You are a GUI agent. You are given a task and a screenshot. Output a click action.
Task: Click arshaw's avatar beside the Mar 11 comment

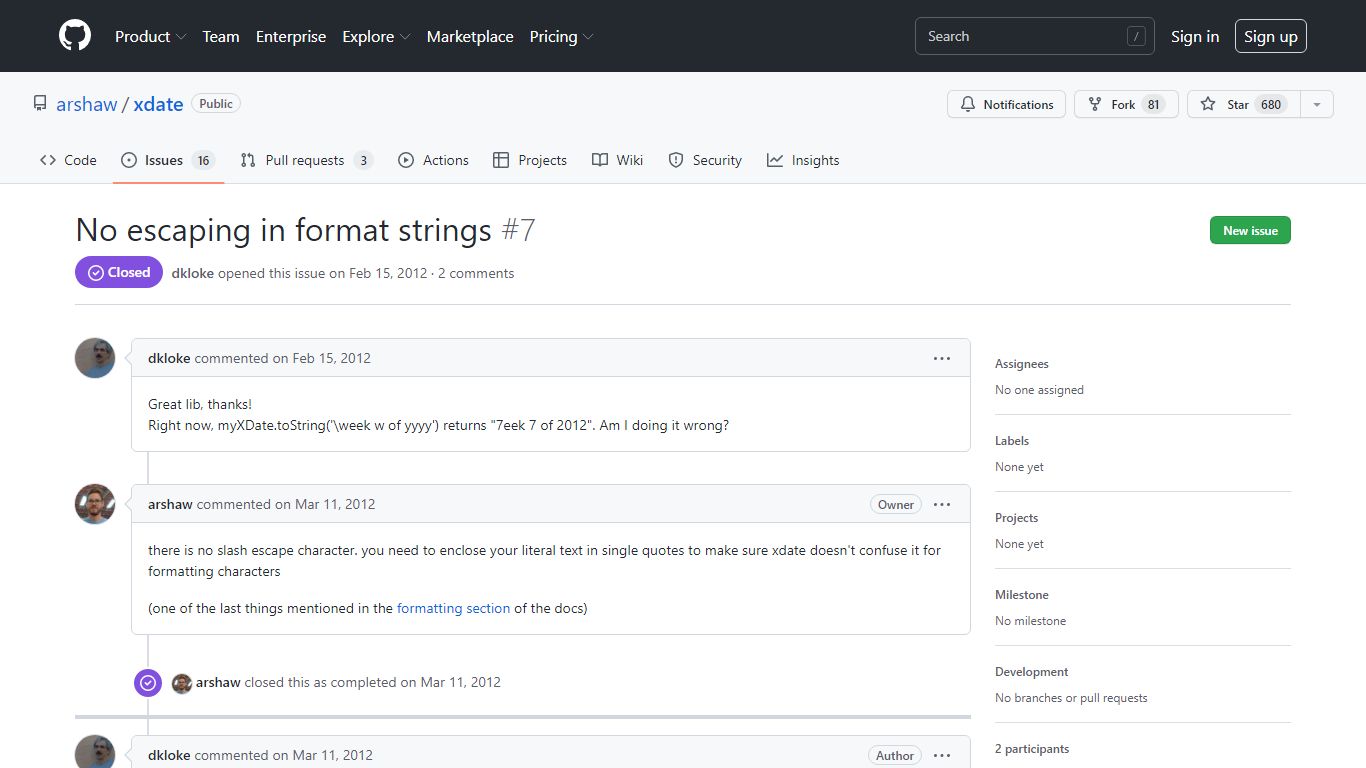tap(95, 504)
